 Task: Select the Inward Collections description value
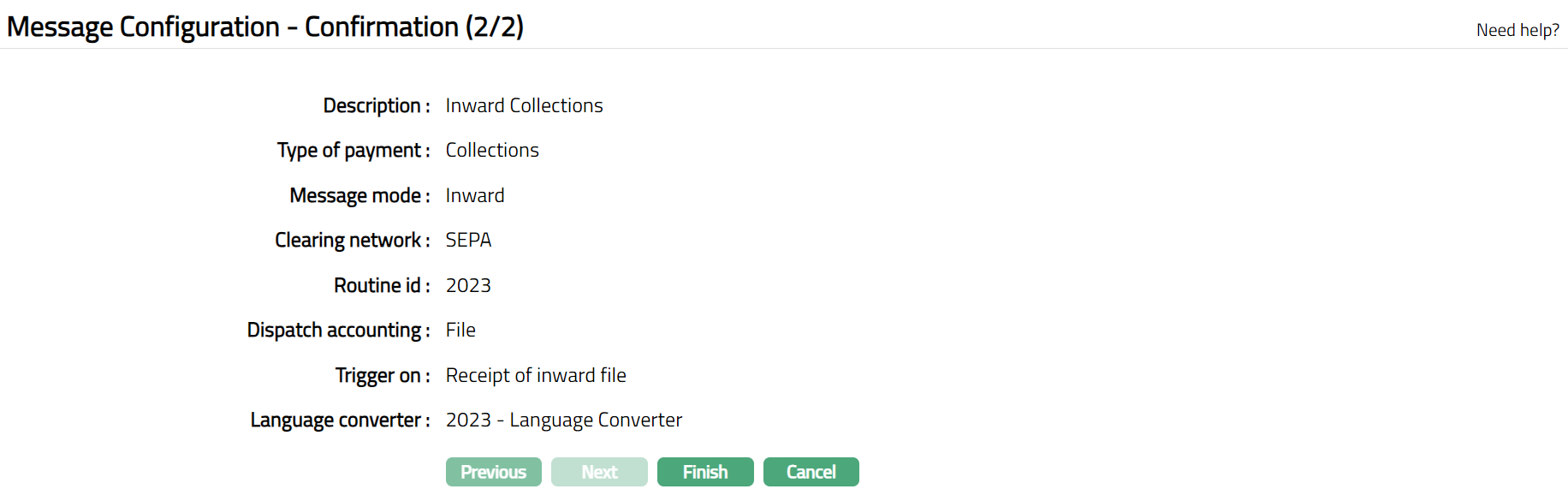524,105
